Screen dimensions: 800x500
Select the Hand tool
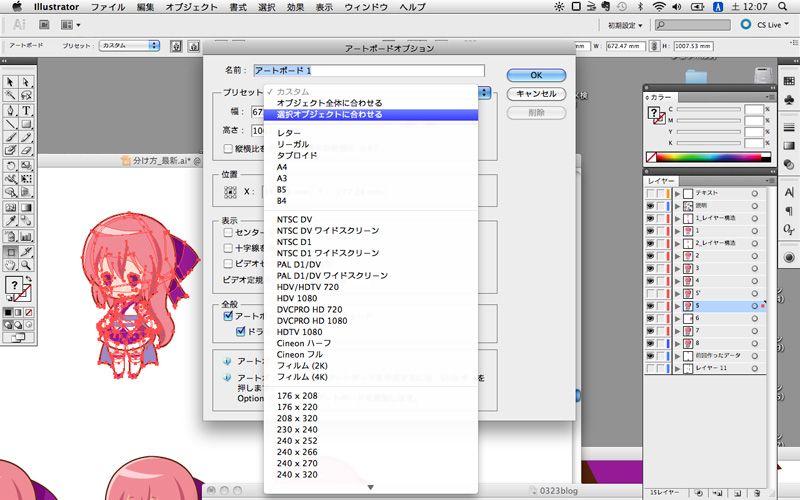coord(10,265)
